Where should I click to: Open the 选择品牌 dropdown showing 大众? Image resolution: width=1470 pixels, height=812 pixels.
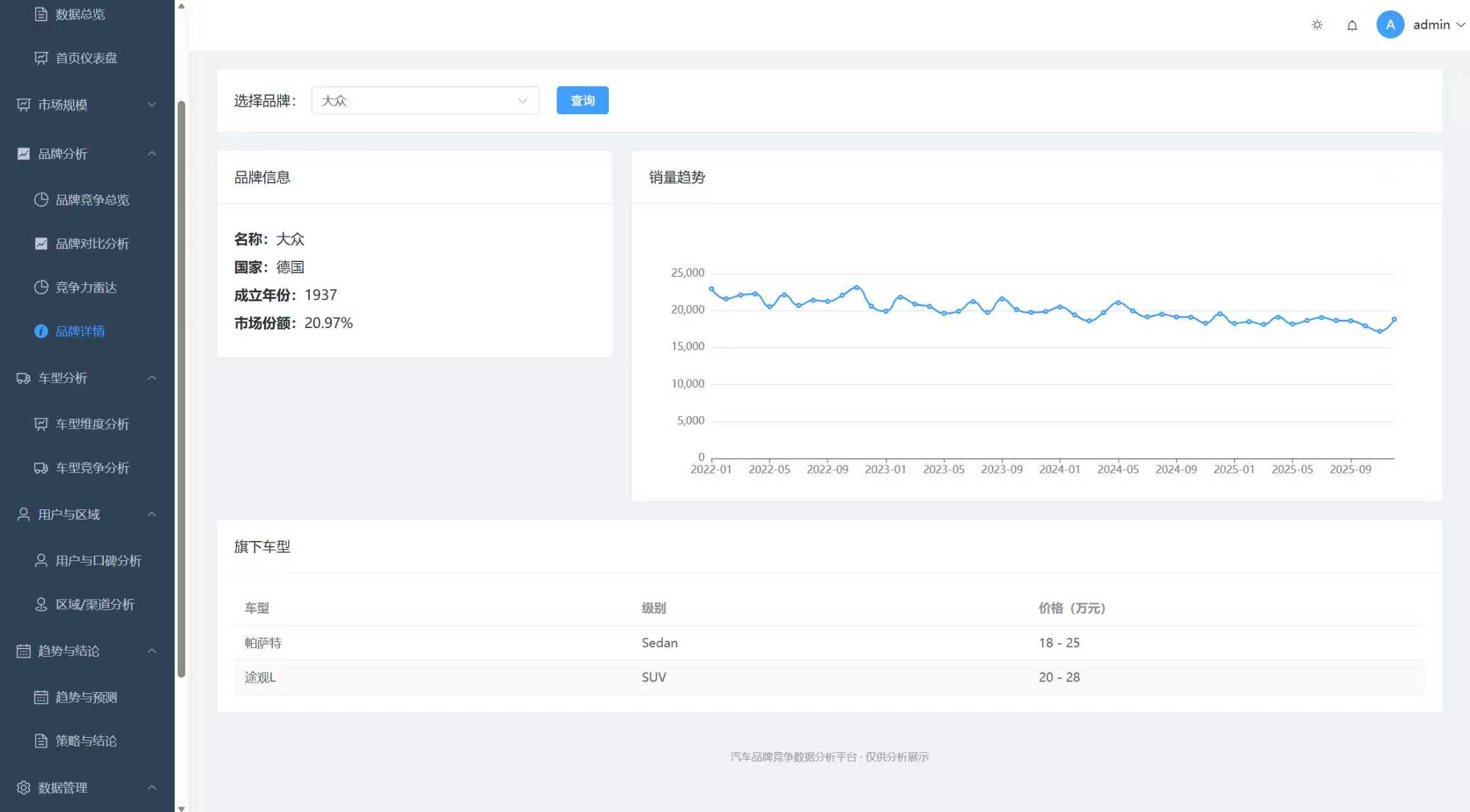(425, 100)
